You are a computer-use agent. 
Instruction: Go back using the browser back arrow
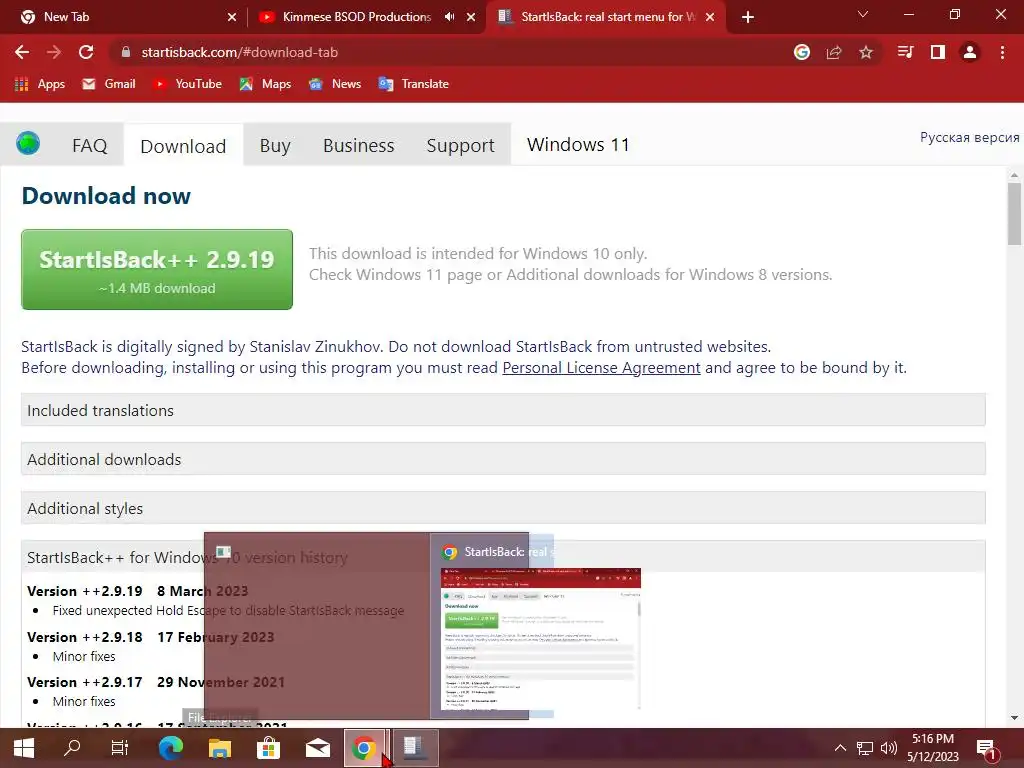click(x=22, y=52)
